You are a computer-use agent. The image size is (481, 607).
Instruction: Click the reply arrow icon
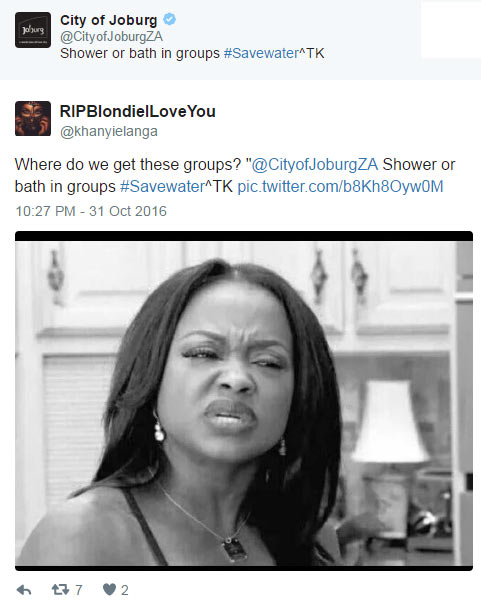[x=24, y=590]
